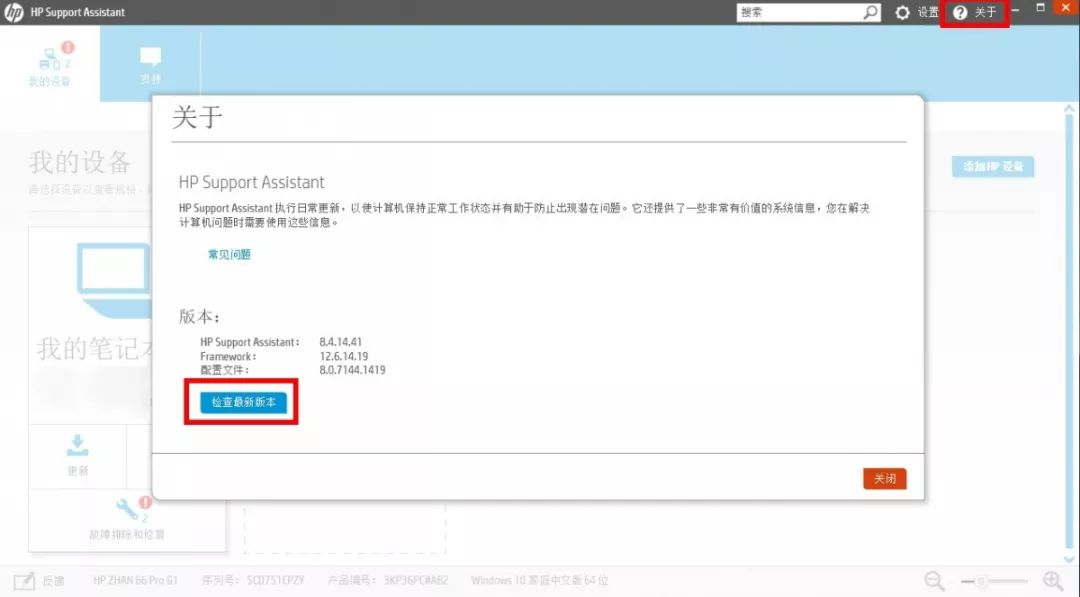
Task: Click the HP Support Assistant heading
Action: (251, 182)
